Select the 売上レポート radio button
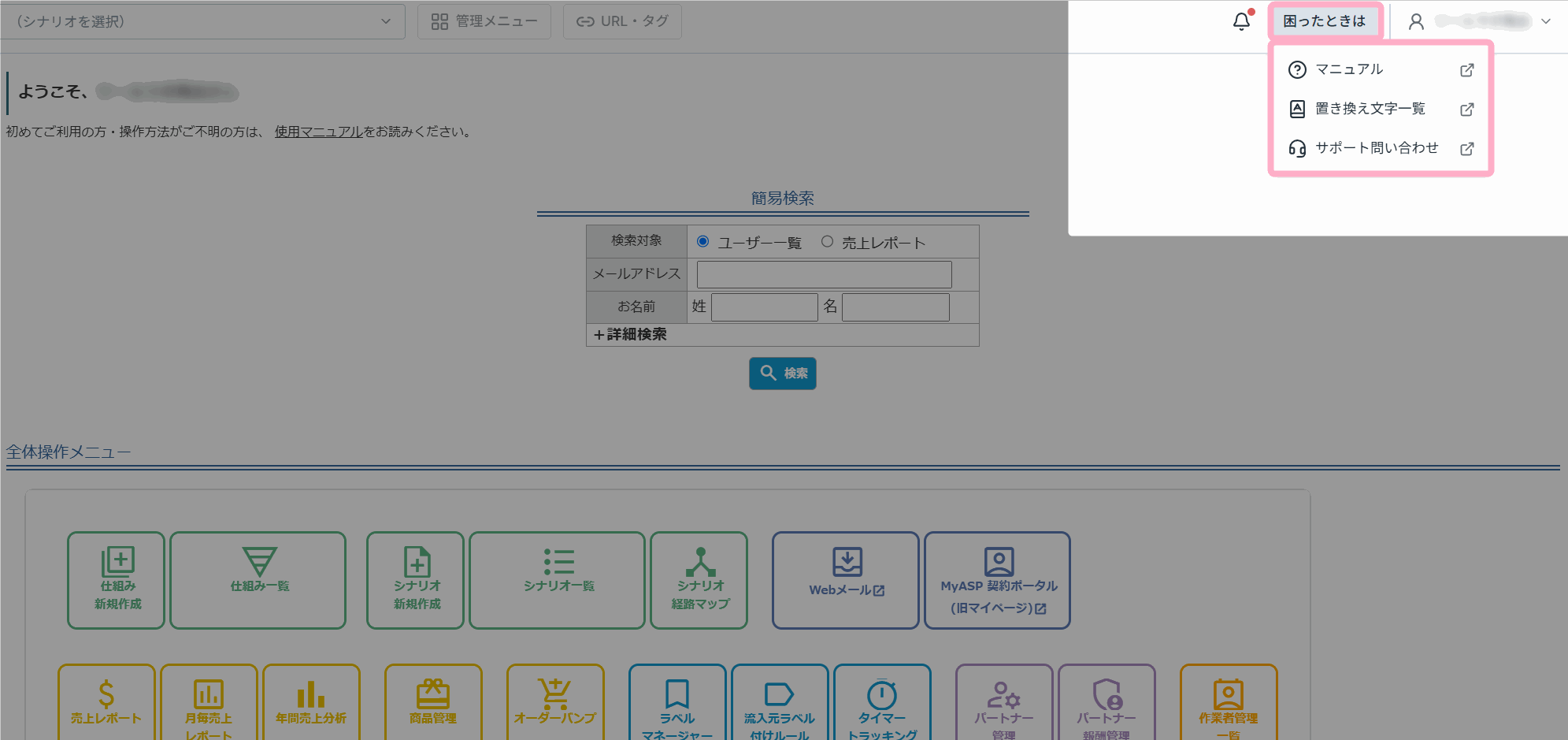The height and width of the screenshot is (740, 1568). click(827, 241)
